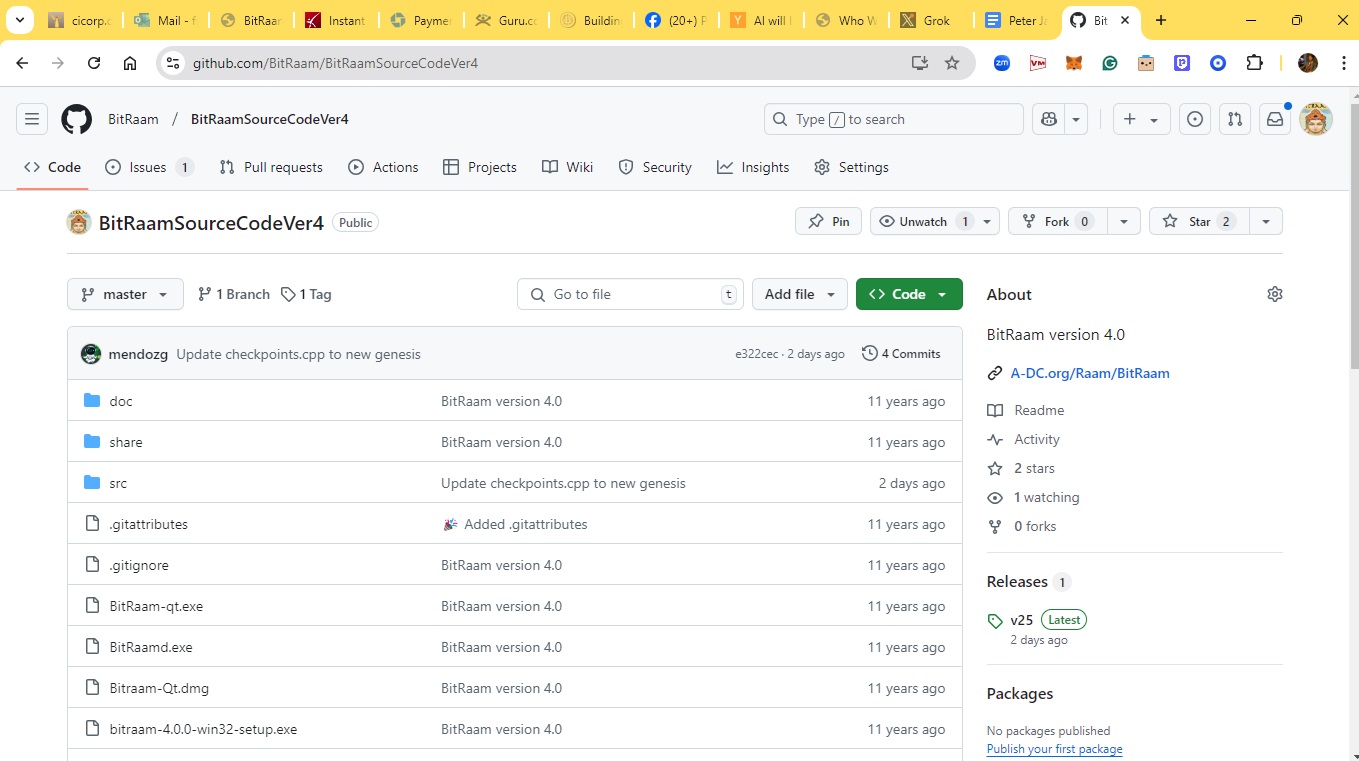Open the Projects tab
The width and height of the screenshot is (1359, 761).
[x=480, y=167]
